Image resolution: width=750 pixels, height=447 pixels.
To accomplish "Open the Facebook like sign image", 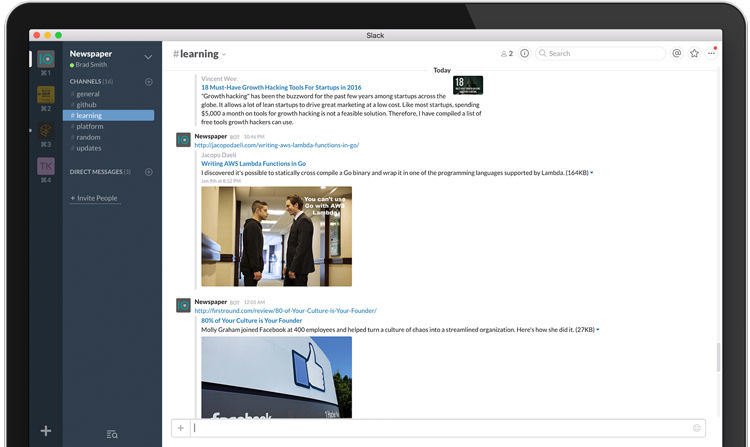I will coord(276,377).
